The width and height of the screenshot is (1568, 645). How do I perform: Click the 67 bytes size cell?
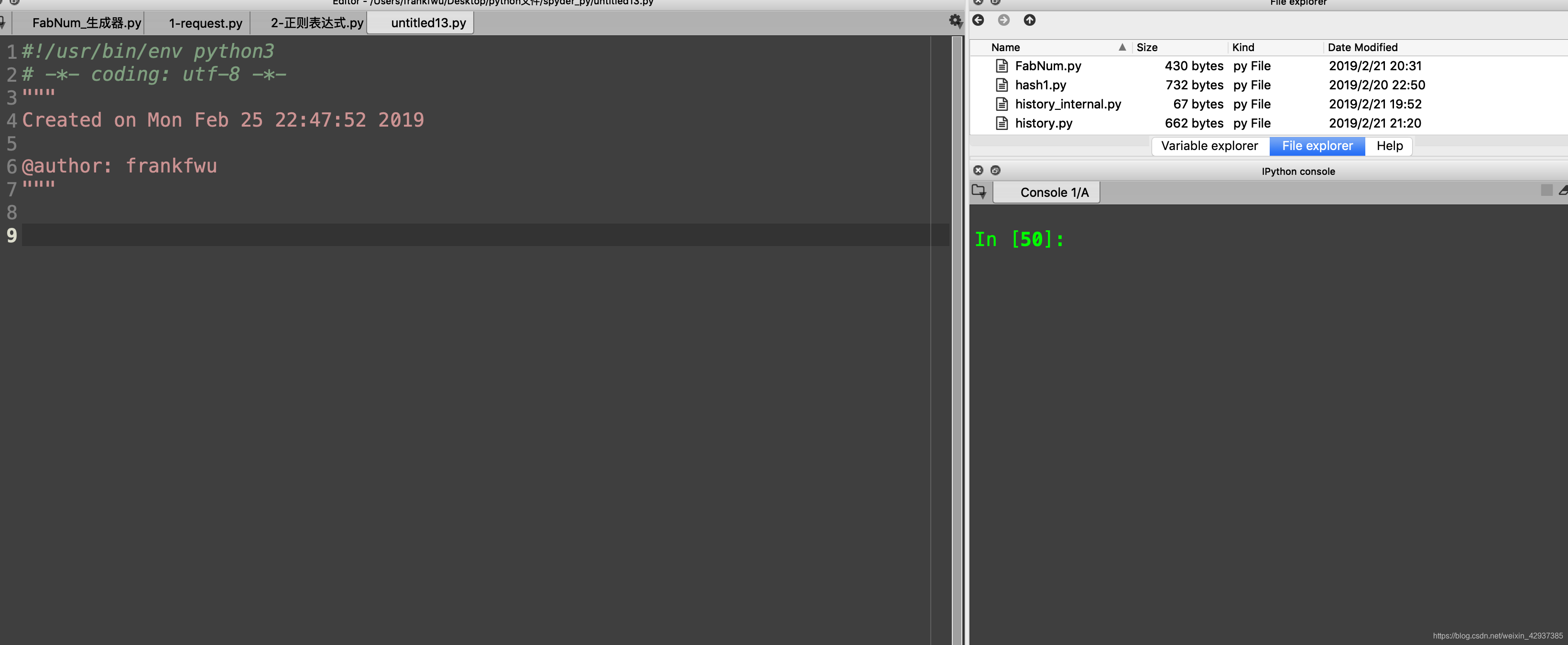tap(1198, 104)
